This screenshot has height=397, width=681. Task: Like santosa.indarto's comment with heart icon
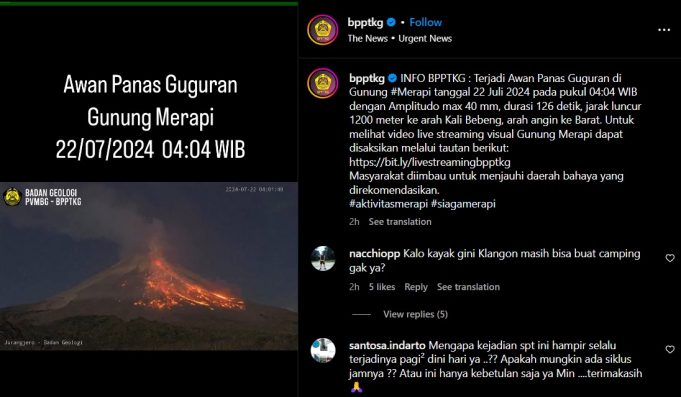pos(670,349)
